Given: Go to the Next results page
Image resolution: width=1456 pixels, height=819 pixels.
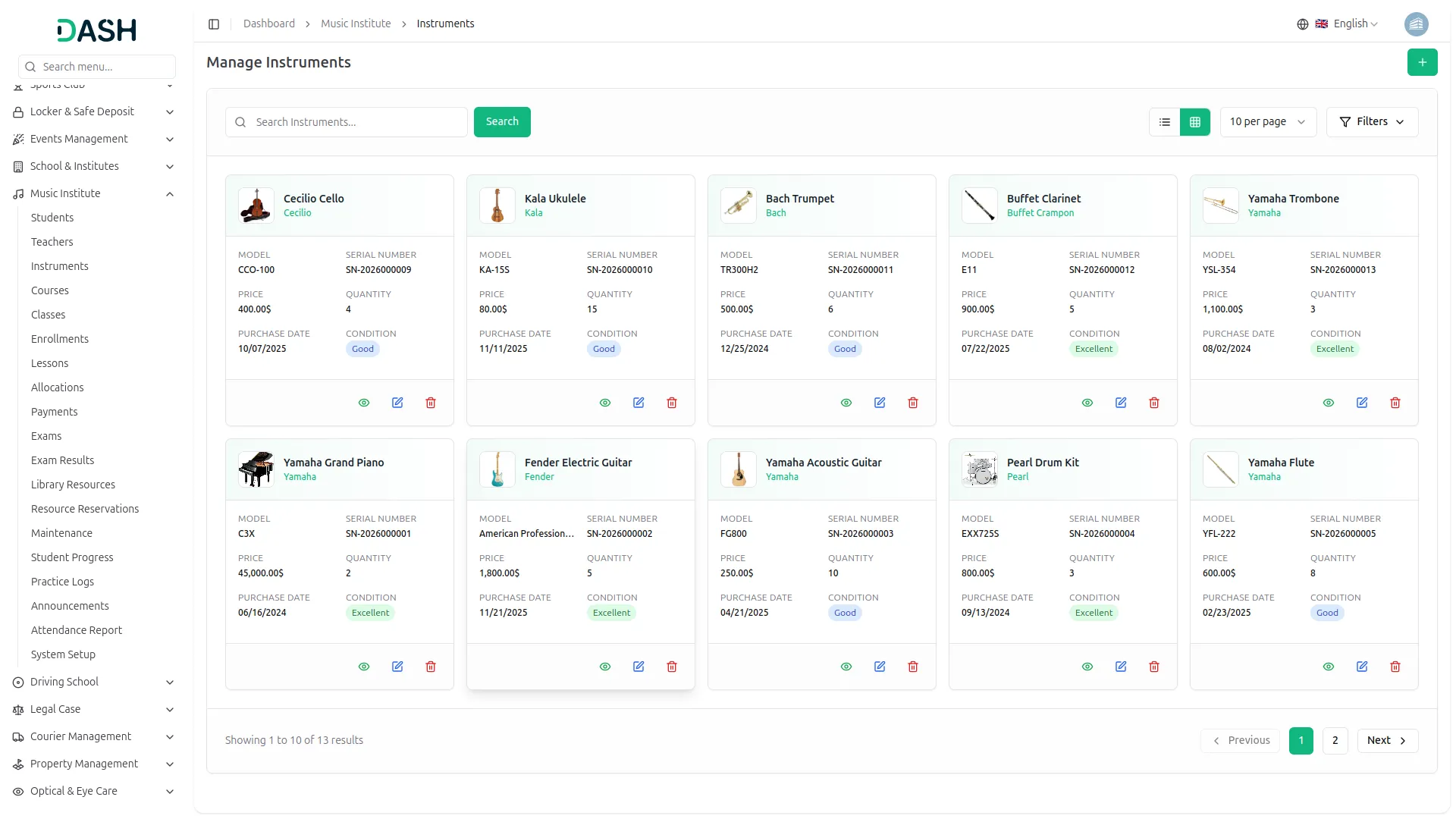Looking at the screenshot, I should pyautogui.click(x=1387, y=741).
